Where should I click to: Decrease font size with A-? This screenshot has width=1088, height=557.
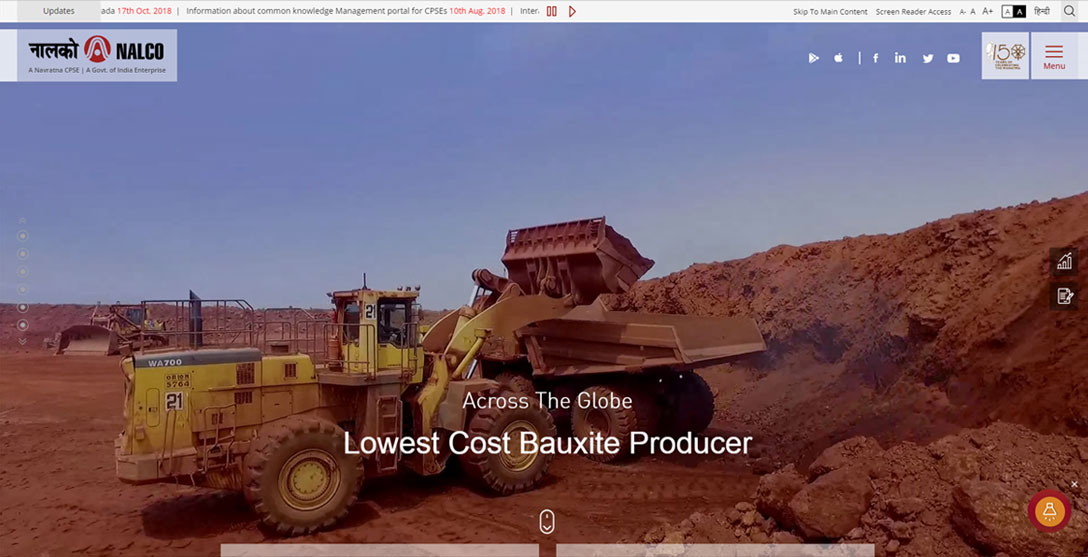(x=962, y=12)
